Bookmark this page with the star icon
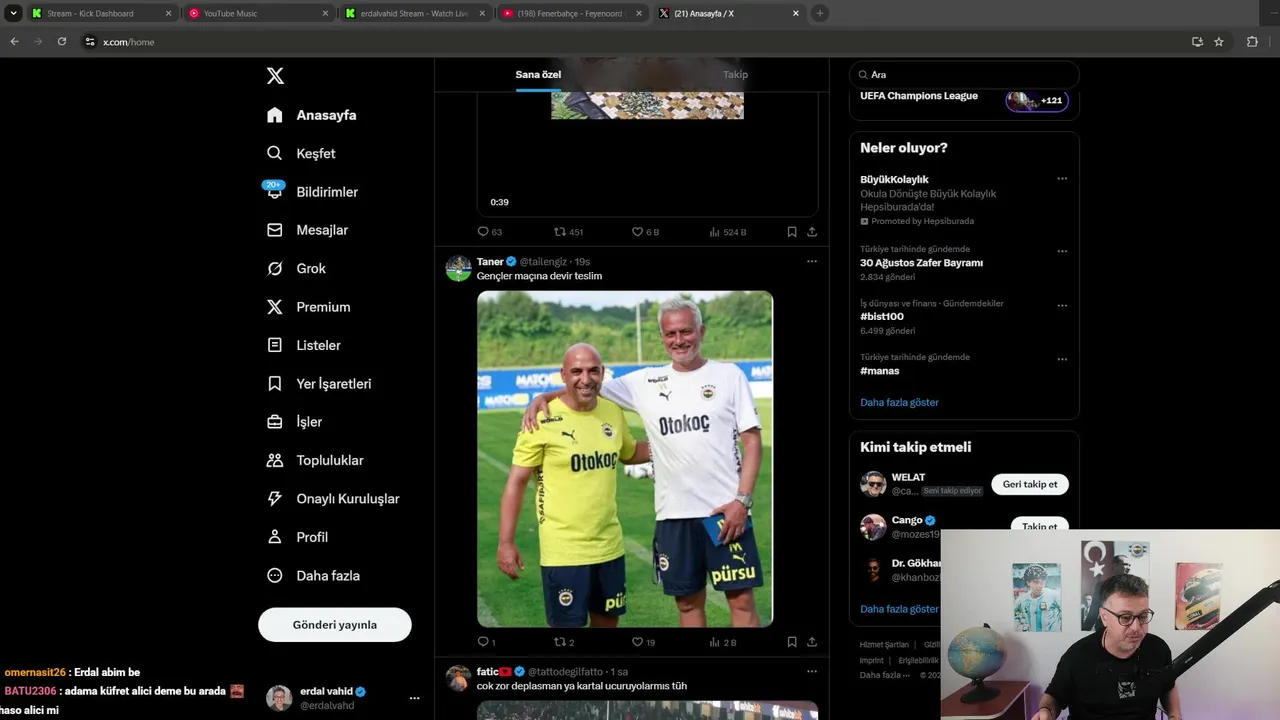The image size is (1280, 720). tap(1219, 42)
